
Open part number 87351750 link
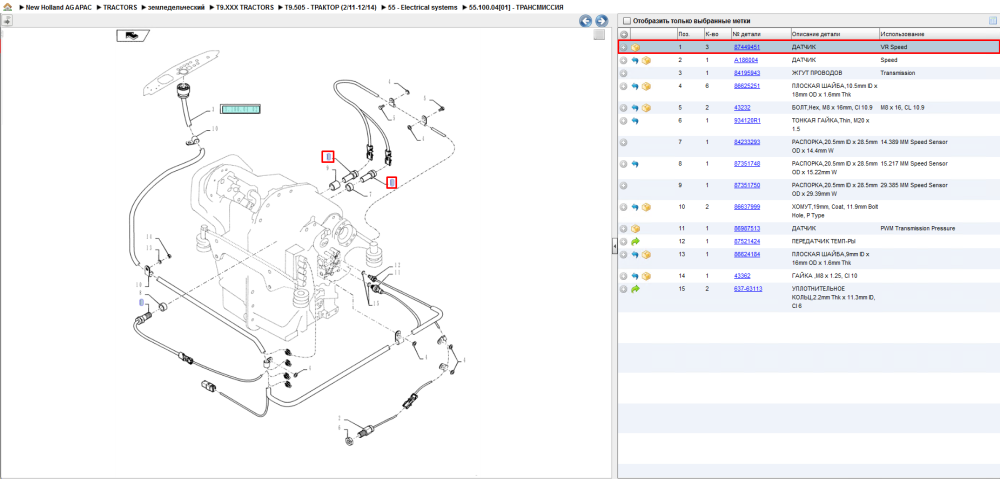pyautogui.click(x=746, y=185)
